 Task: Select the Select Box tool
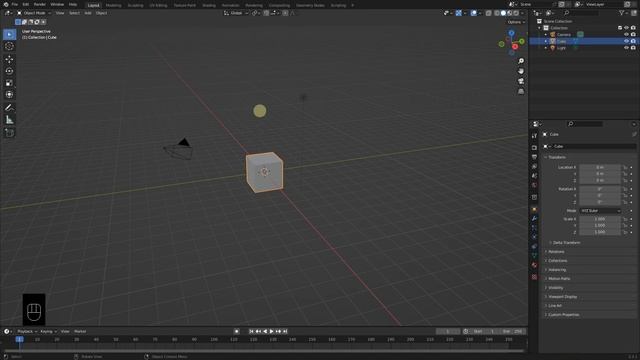9,34
